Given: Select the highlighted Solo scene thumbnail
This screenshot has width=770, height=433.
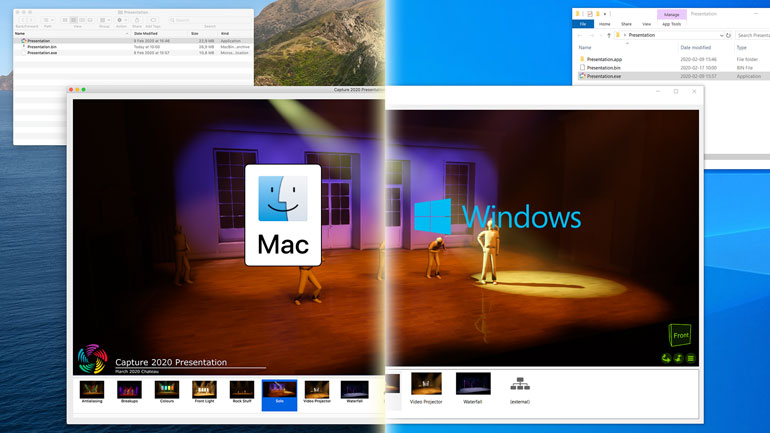Looking at the screenshot, I should pyautogui.click(x=279, y=395).
